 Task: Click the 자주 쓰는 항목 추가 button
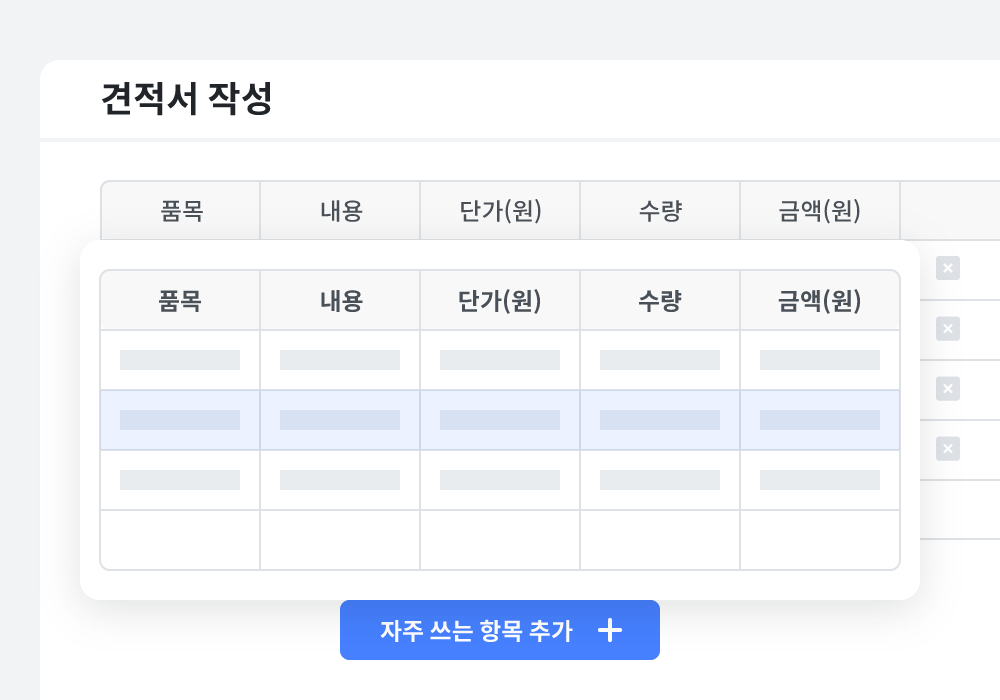pos(500,630)
